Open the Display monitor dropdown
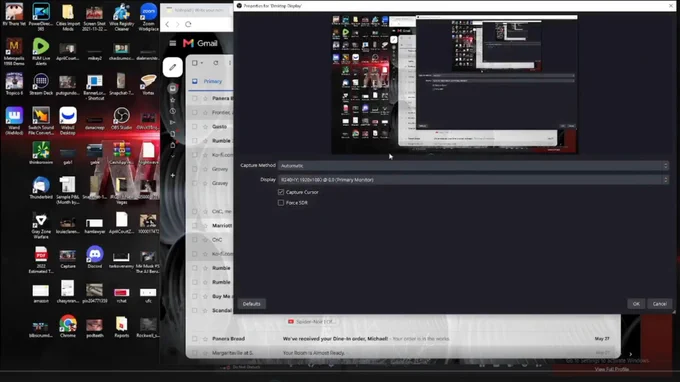Viewport: 680px width, 382px height. pyautogui.click(x=473, y=180)
